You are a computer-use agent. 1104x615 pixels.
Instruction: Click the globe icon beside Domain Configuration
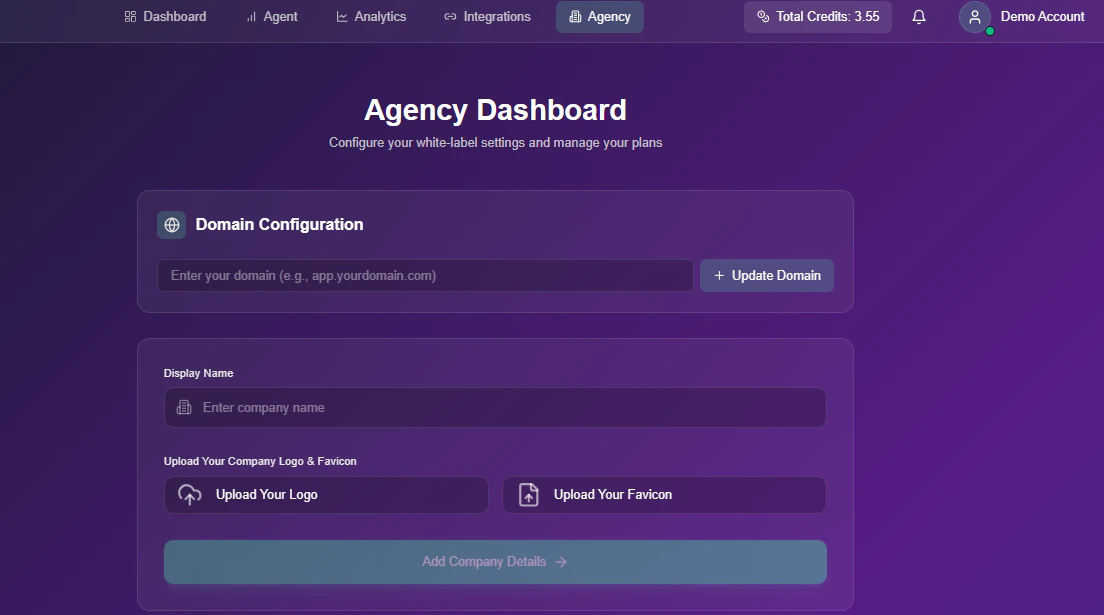pyautogui.click(x=171, y=225)
